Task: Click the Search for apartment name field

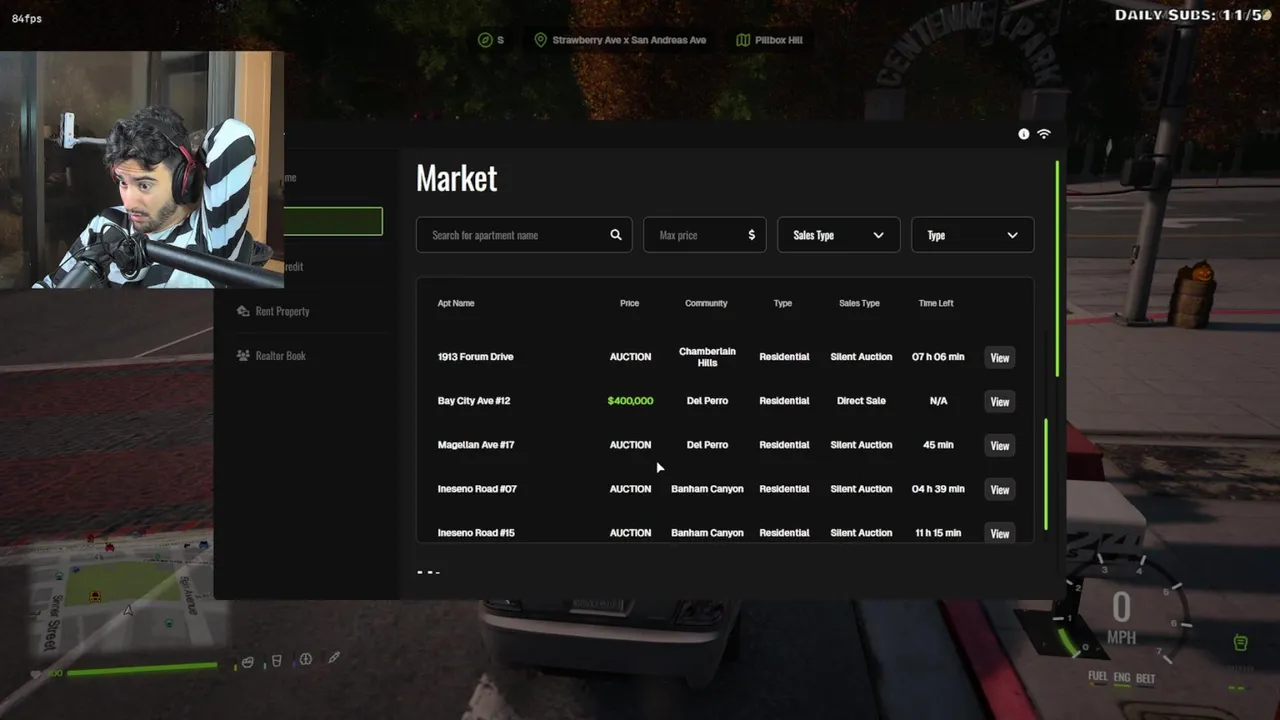Action: (x=524, y=235)
